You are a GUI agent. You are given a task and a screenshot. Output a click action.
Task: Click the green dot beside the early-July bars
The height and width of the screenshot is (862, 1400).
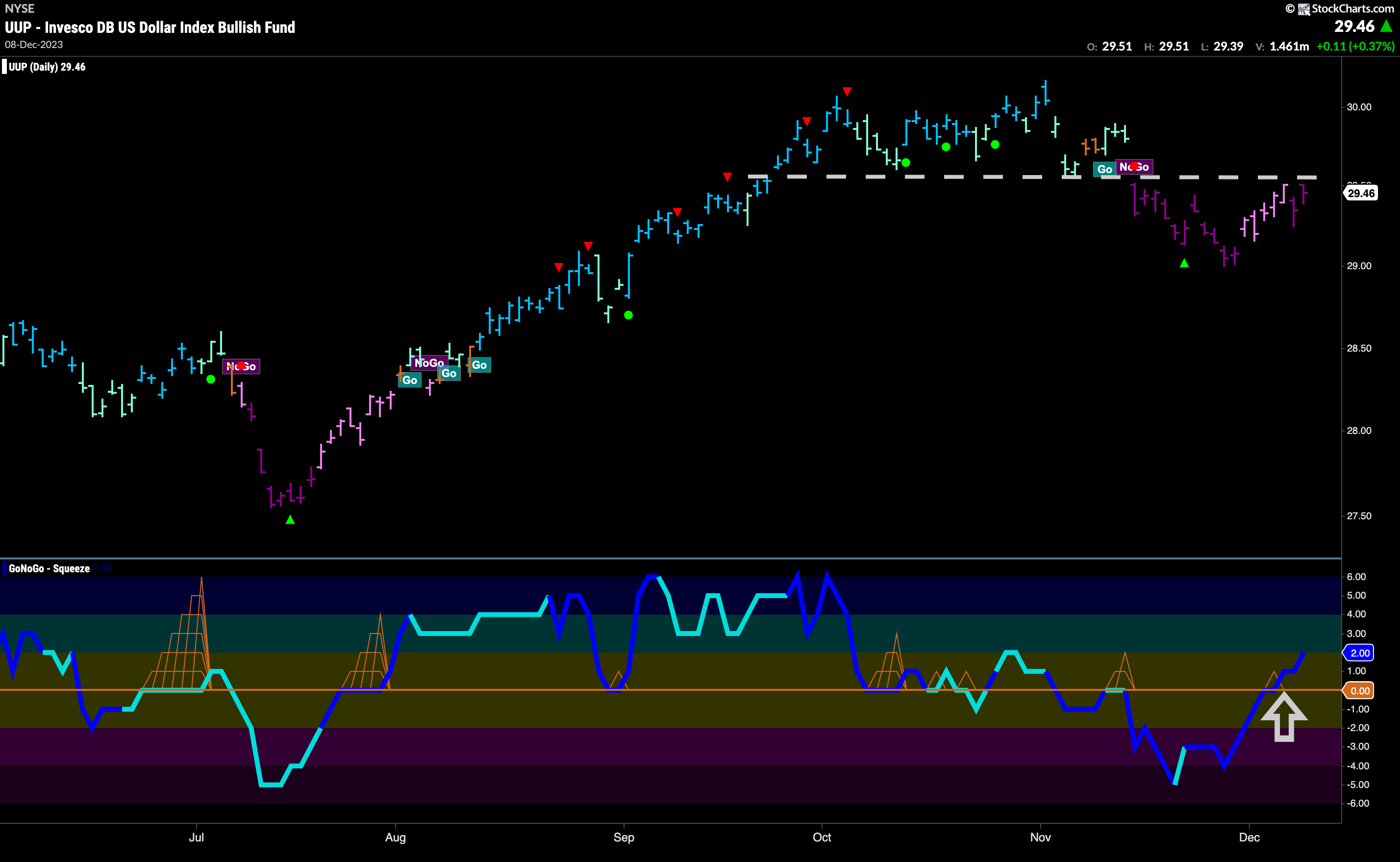tap(211, 379)
